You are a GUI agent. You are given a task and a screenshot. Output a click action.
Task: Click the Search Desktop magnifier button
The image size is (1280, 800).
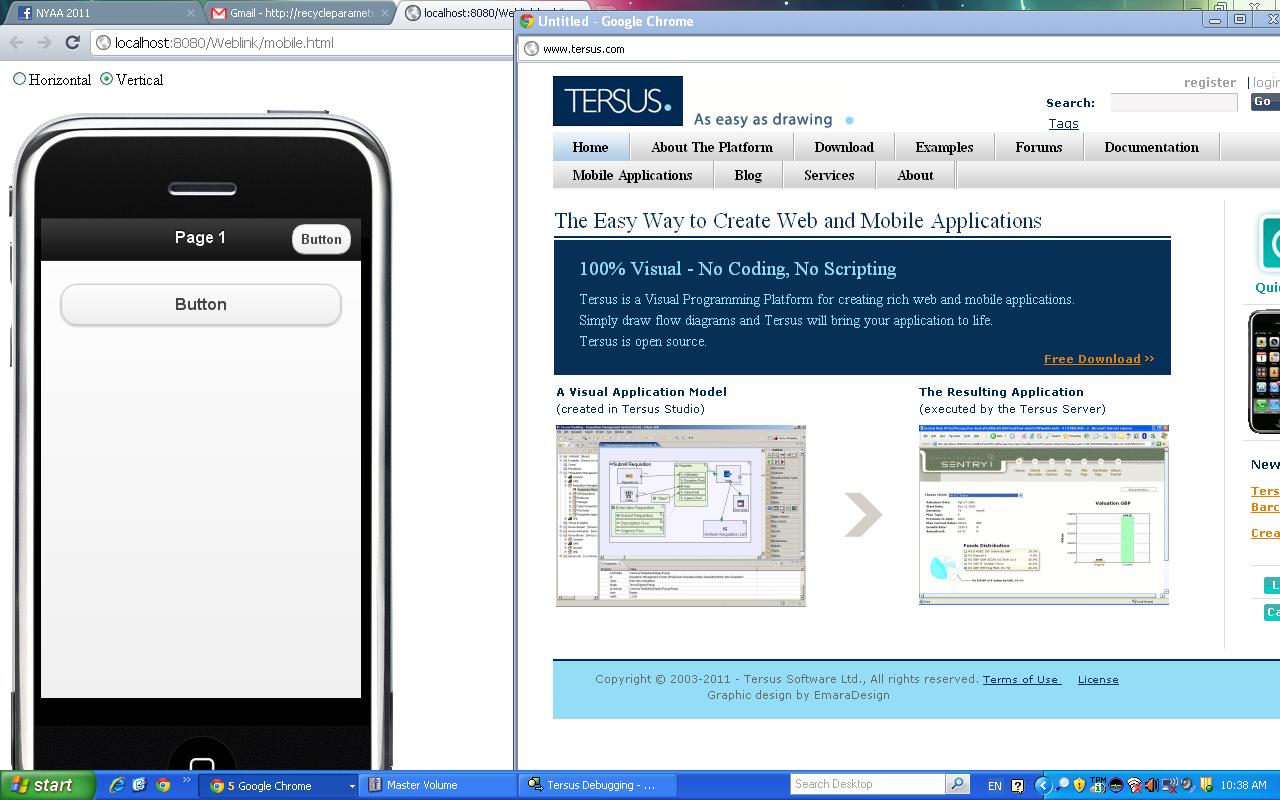(x=957, y=785)
